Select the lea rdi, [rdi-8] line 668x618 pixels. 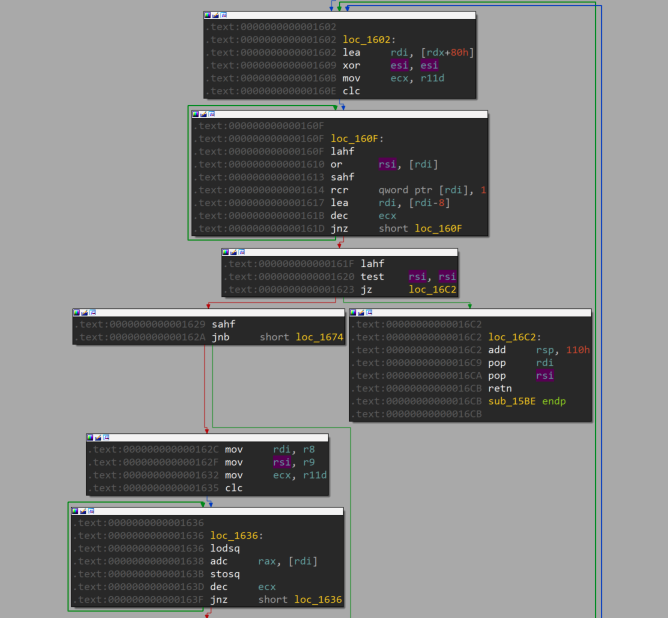[x=390, y=203]
